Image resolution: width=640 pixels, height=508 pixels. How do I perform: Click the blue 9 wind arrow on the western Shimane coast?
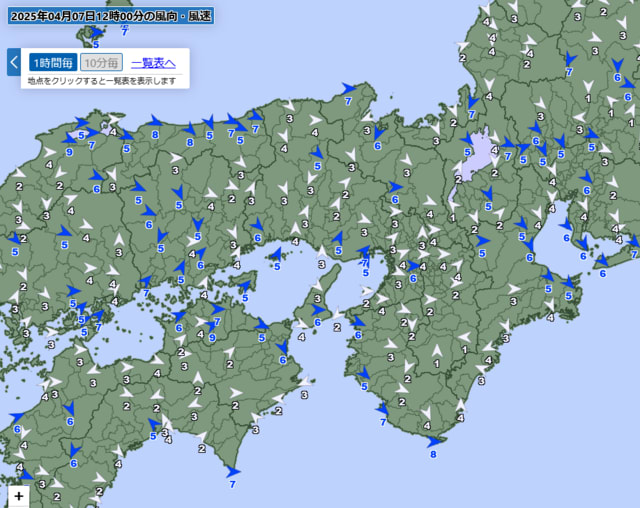point(69,139)
